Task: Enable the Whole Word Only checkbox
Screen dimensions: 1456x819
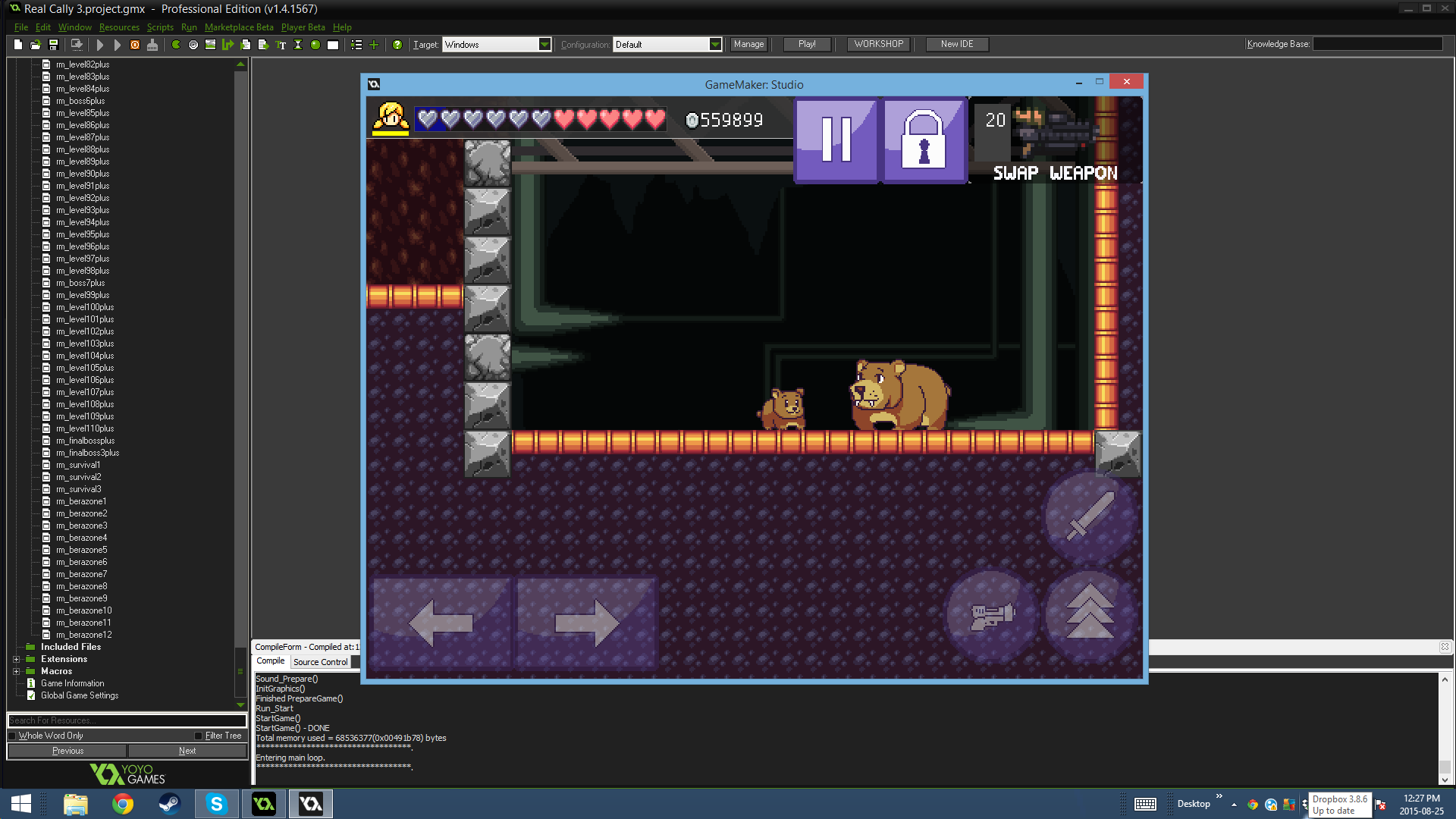Action: [x=12, y=736]
